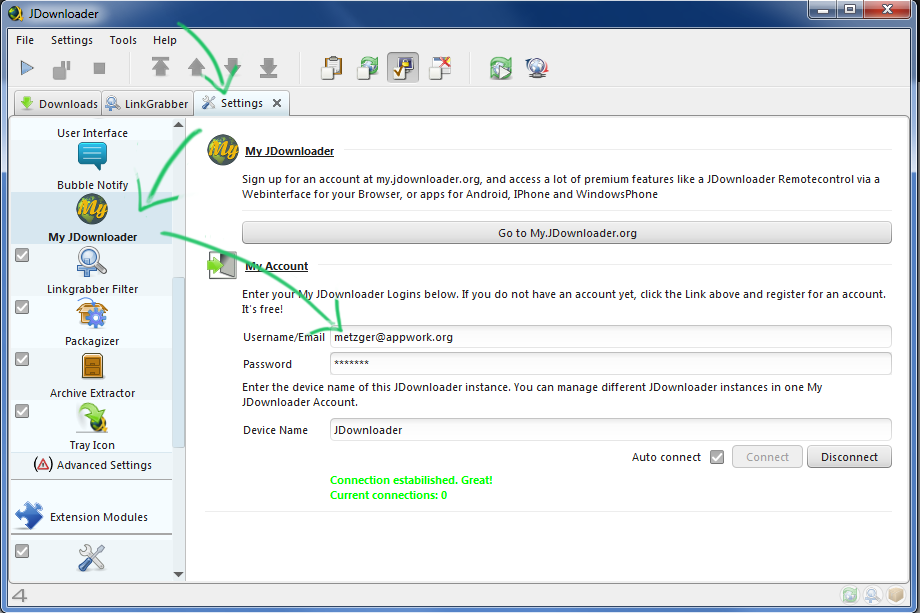Open Packagizer settings
The width and height of the screenshot is (920, 613).
point(92,323)
